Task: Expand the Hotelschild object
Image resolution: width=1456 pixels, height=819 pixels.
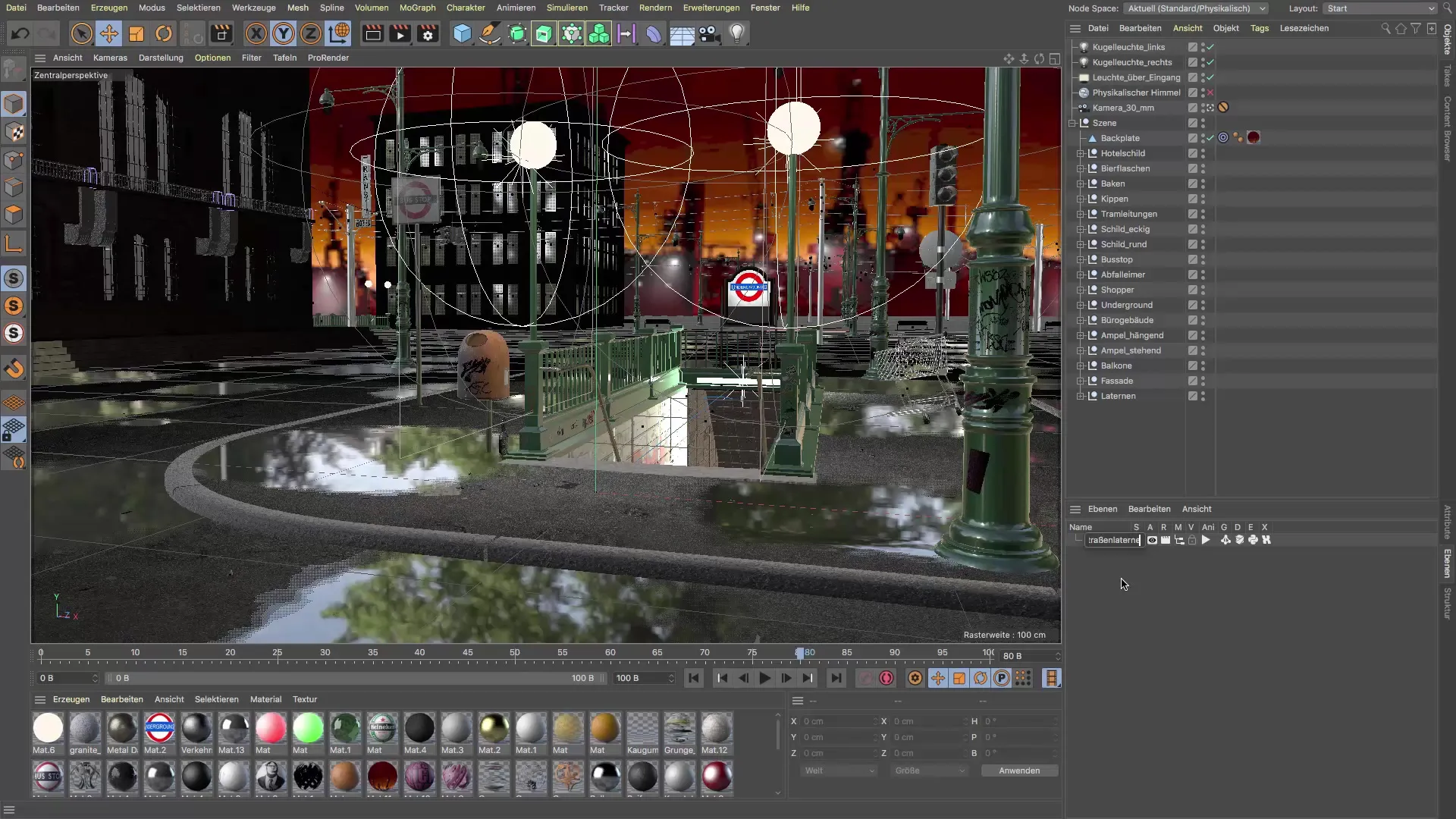Action: click(1081, 153)
